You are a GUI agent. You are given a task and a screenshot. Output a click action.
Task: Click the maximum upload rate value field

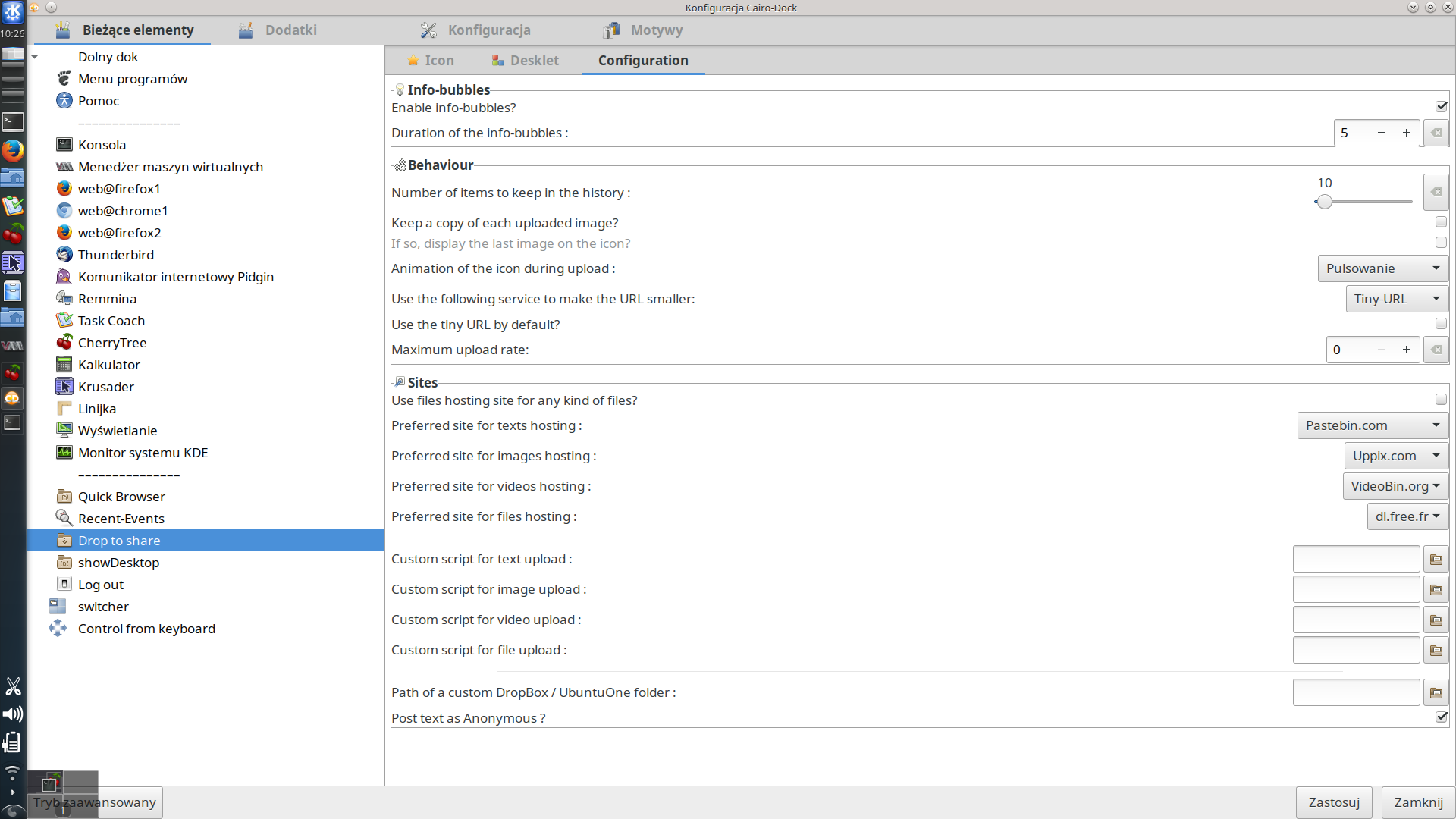coord(1348,350)
